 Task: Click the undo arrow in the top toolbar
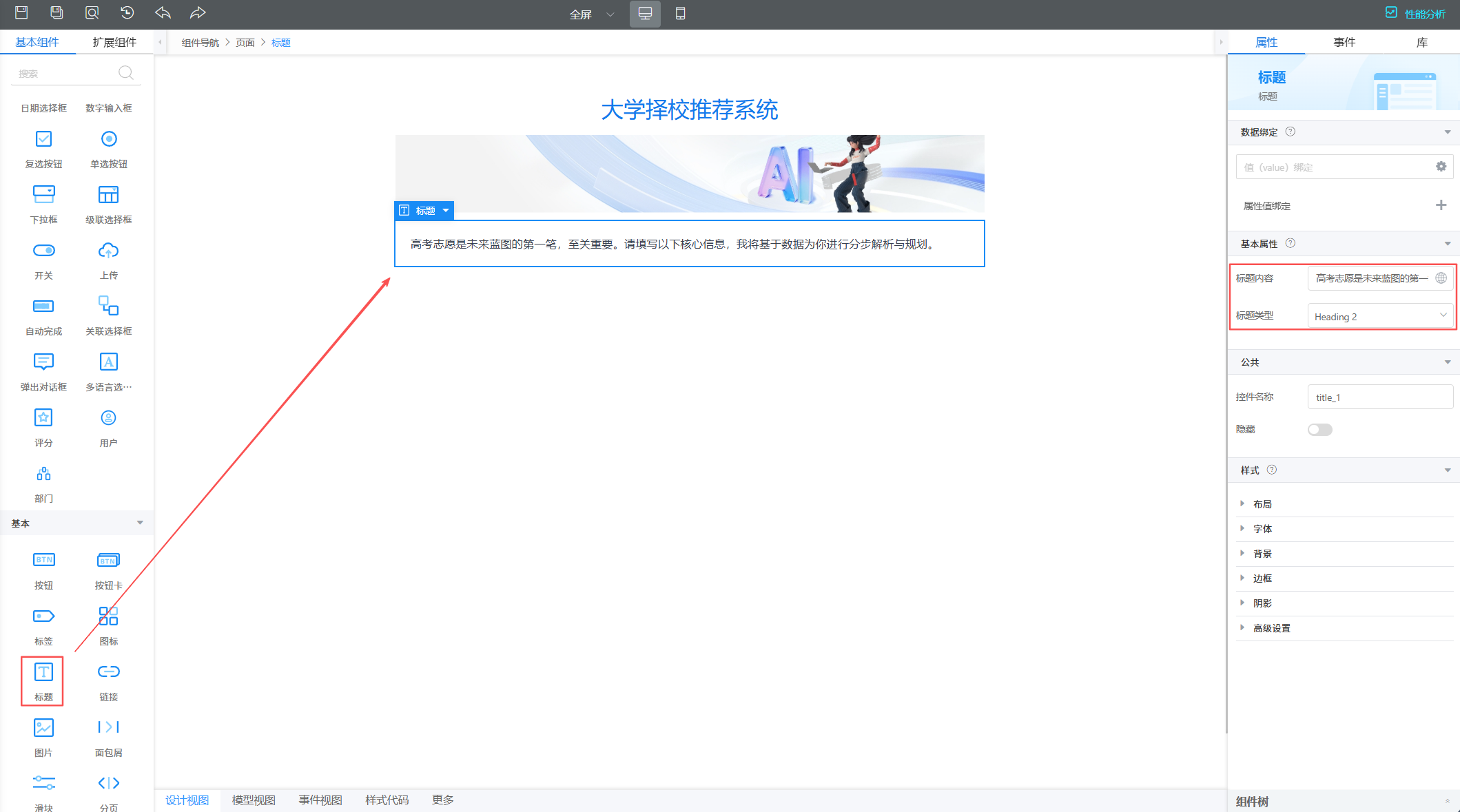tap(163, 13)
